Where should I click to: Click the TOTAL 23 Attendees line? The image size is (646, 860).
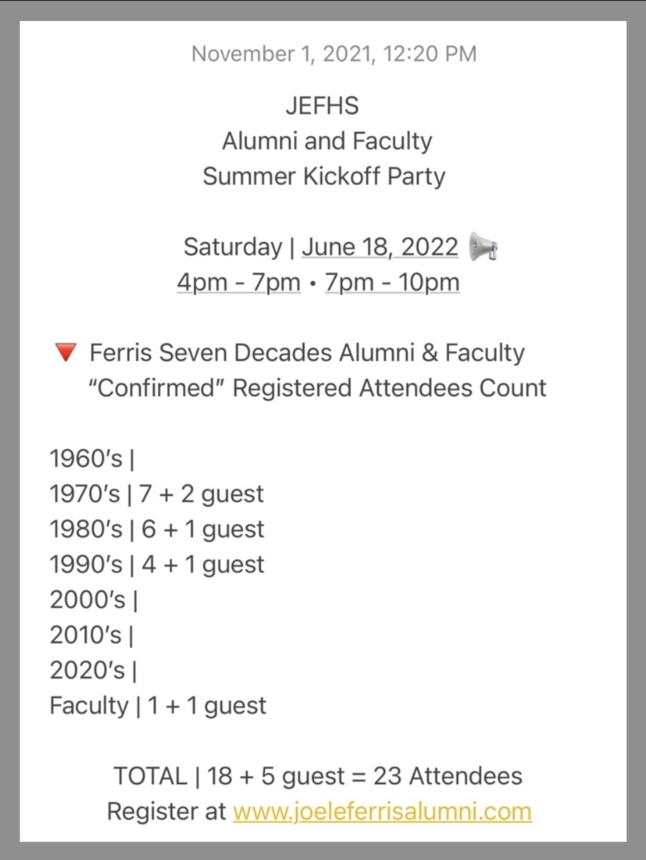(318, 776)
